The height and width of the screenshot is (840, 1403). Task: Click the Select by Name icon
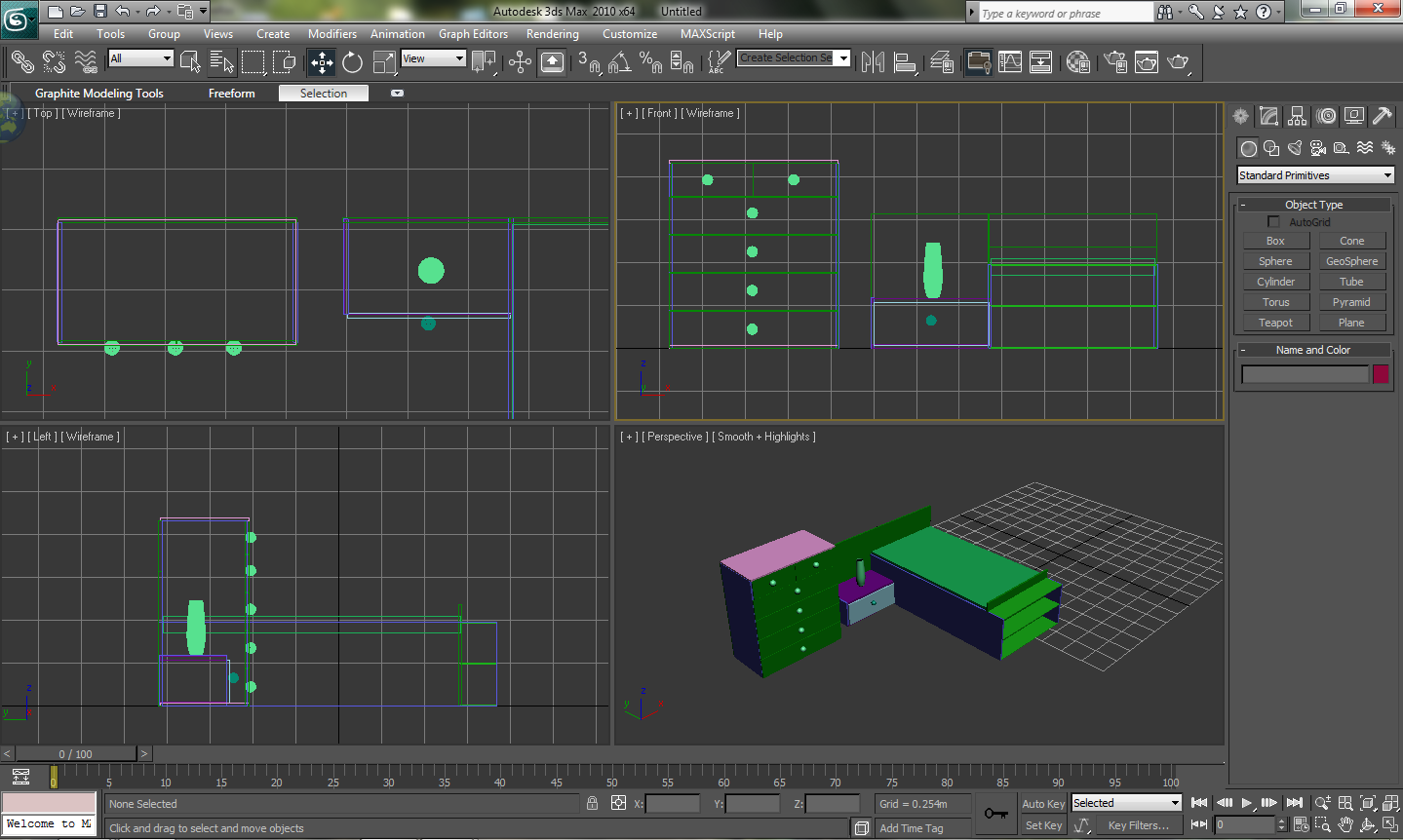click(221, 62)
